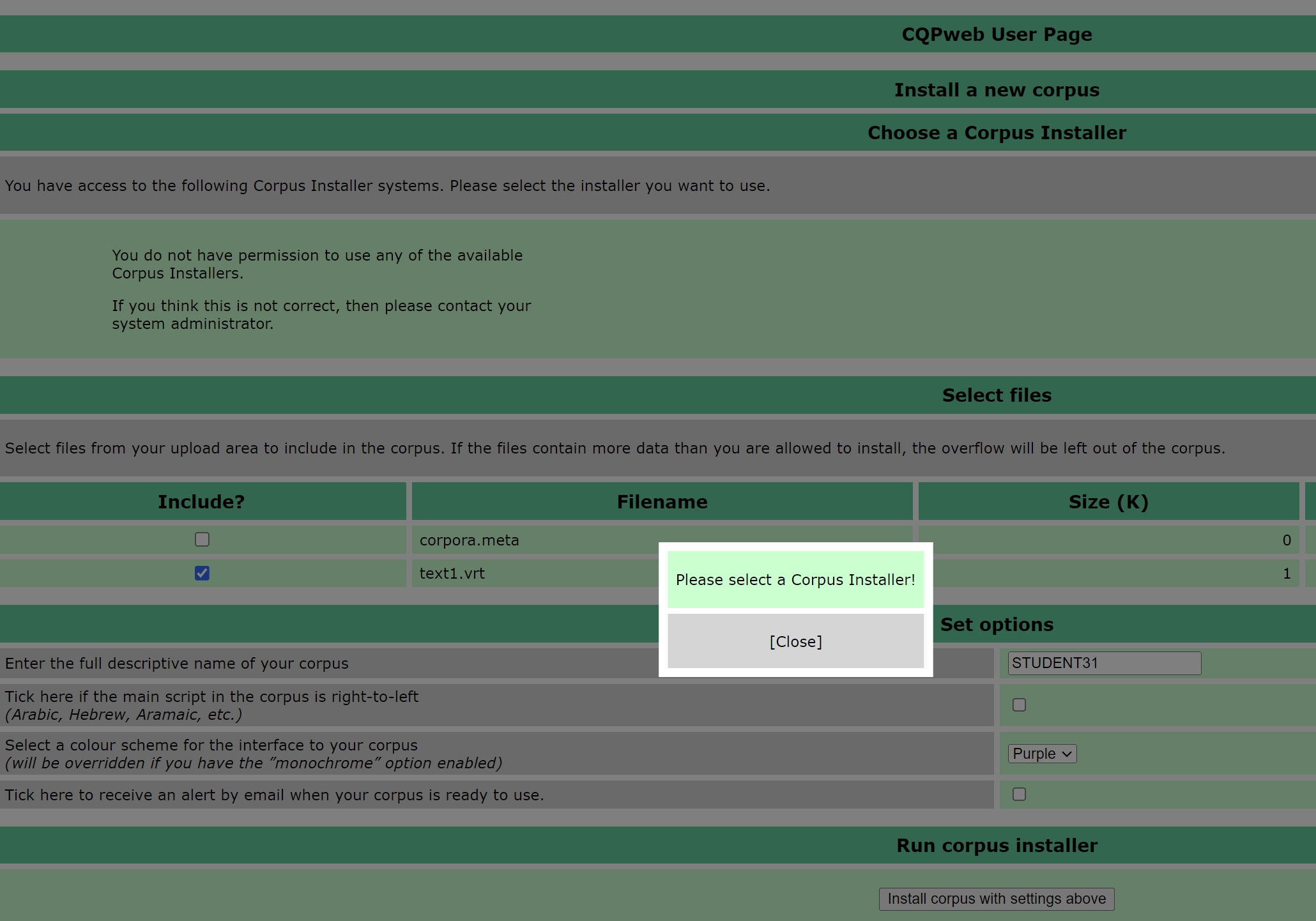This screenshot has width=1316, height=921.
Task: Click 'Select a colour scheme' label text
Action: (211, 745)
